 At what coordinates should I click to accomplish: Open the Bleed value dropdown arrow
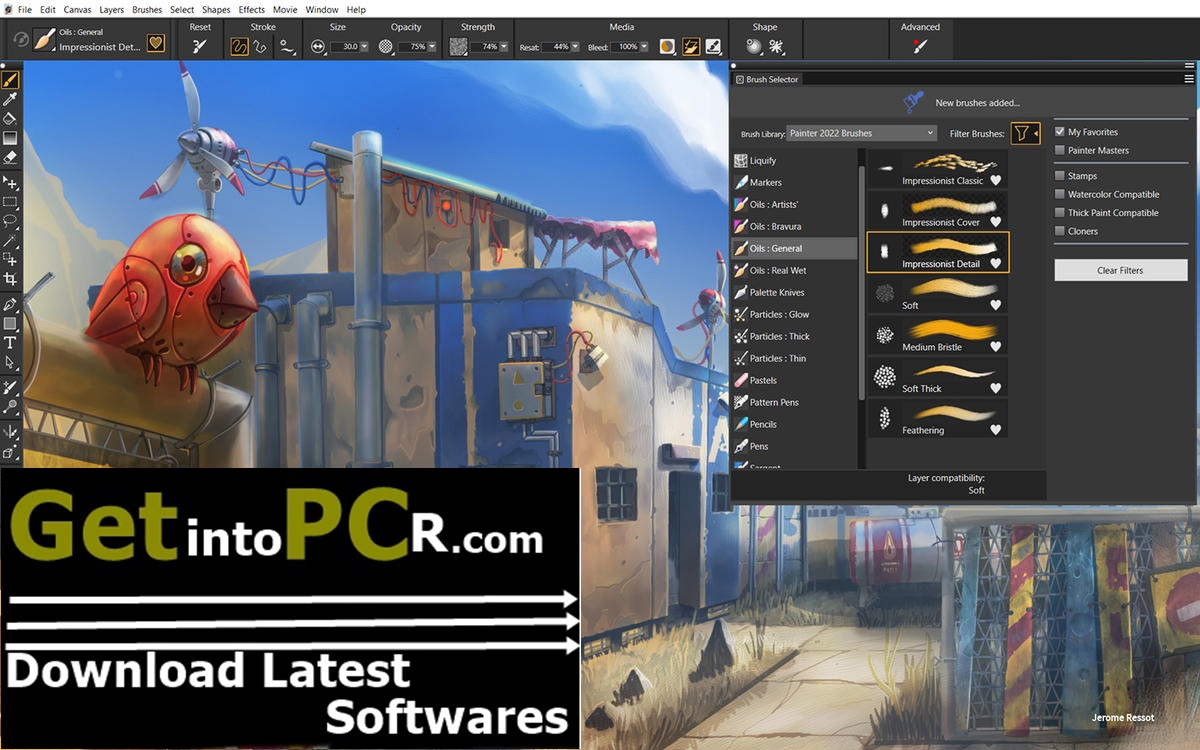click(643, 47)
